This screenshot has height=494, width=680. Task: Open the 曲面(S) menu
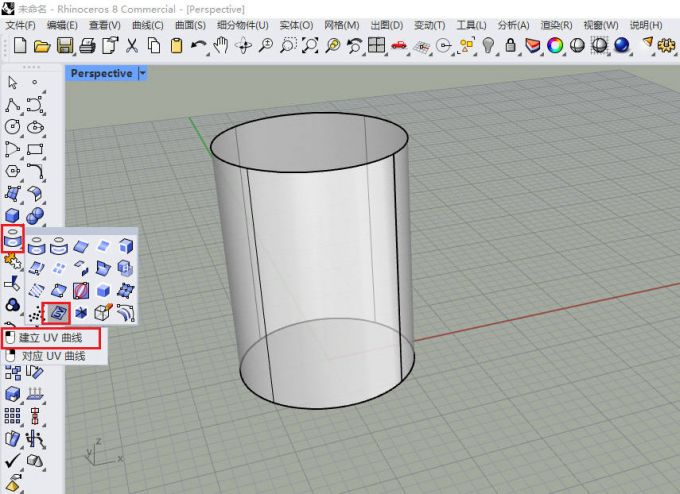tap(190, 26)
